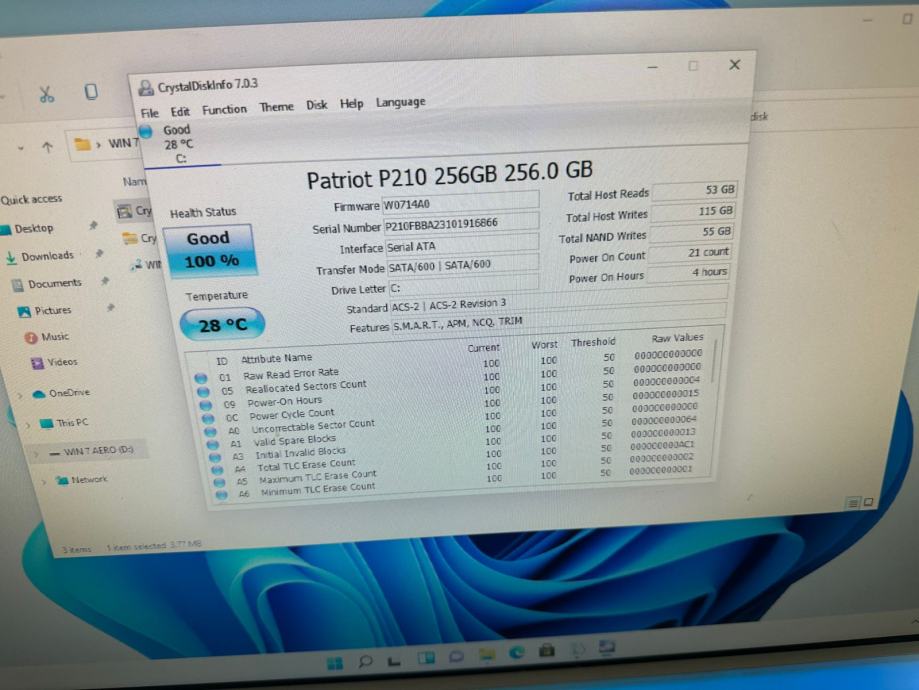
Task: Click the Total Host Reads 53 GB value
Action: [x=693, y=190]
